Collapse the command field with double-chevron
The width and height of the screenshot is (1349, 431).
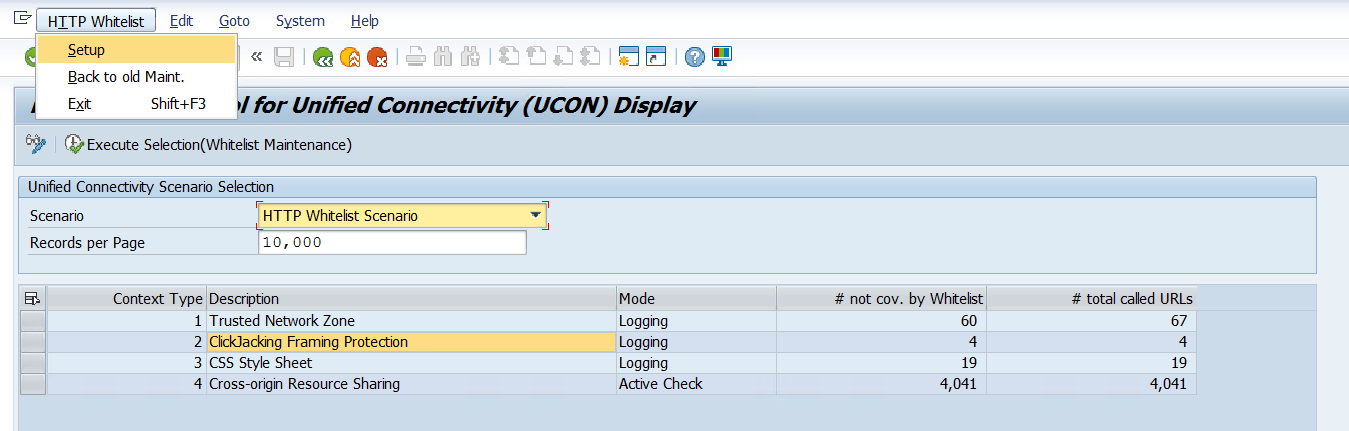click(x=257, y=58)
